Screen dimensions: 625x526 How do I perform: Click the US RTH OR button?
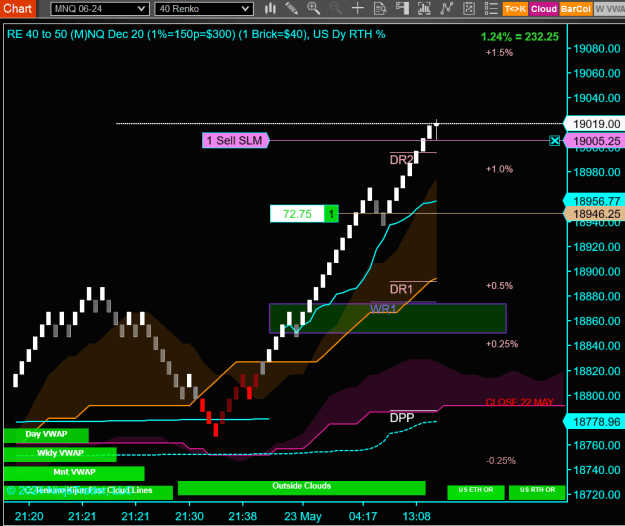pyautogui.click(x=537, y=492)
